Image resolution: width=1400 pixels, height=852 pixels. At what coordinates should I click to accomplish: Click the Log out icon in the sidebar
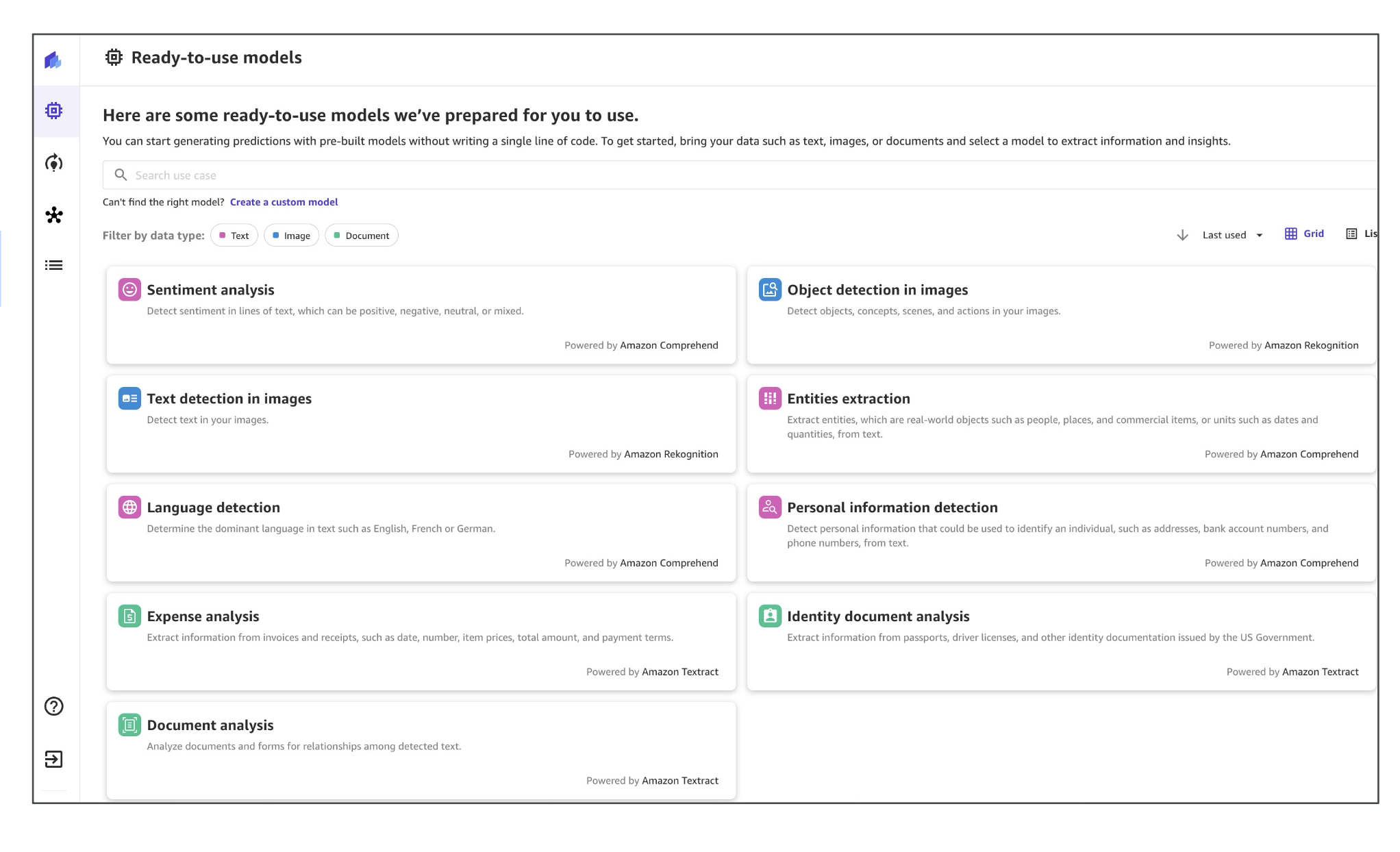click(54, 759)
